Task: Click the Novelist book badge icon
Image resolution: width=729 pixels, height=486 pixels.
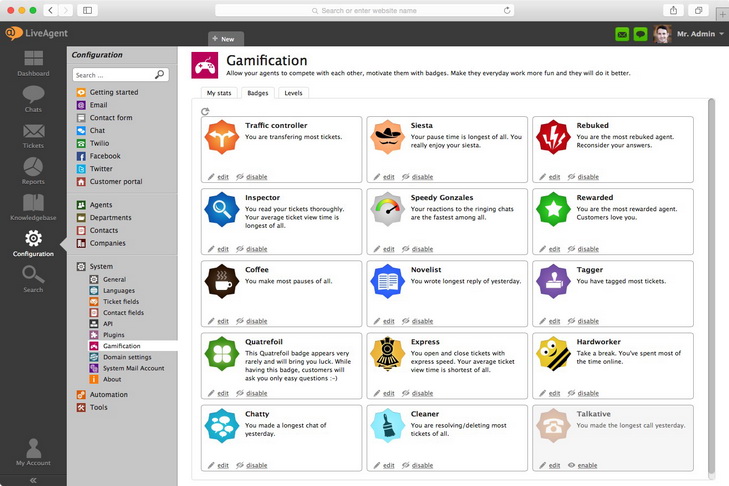Action: (x=387, y=281)
